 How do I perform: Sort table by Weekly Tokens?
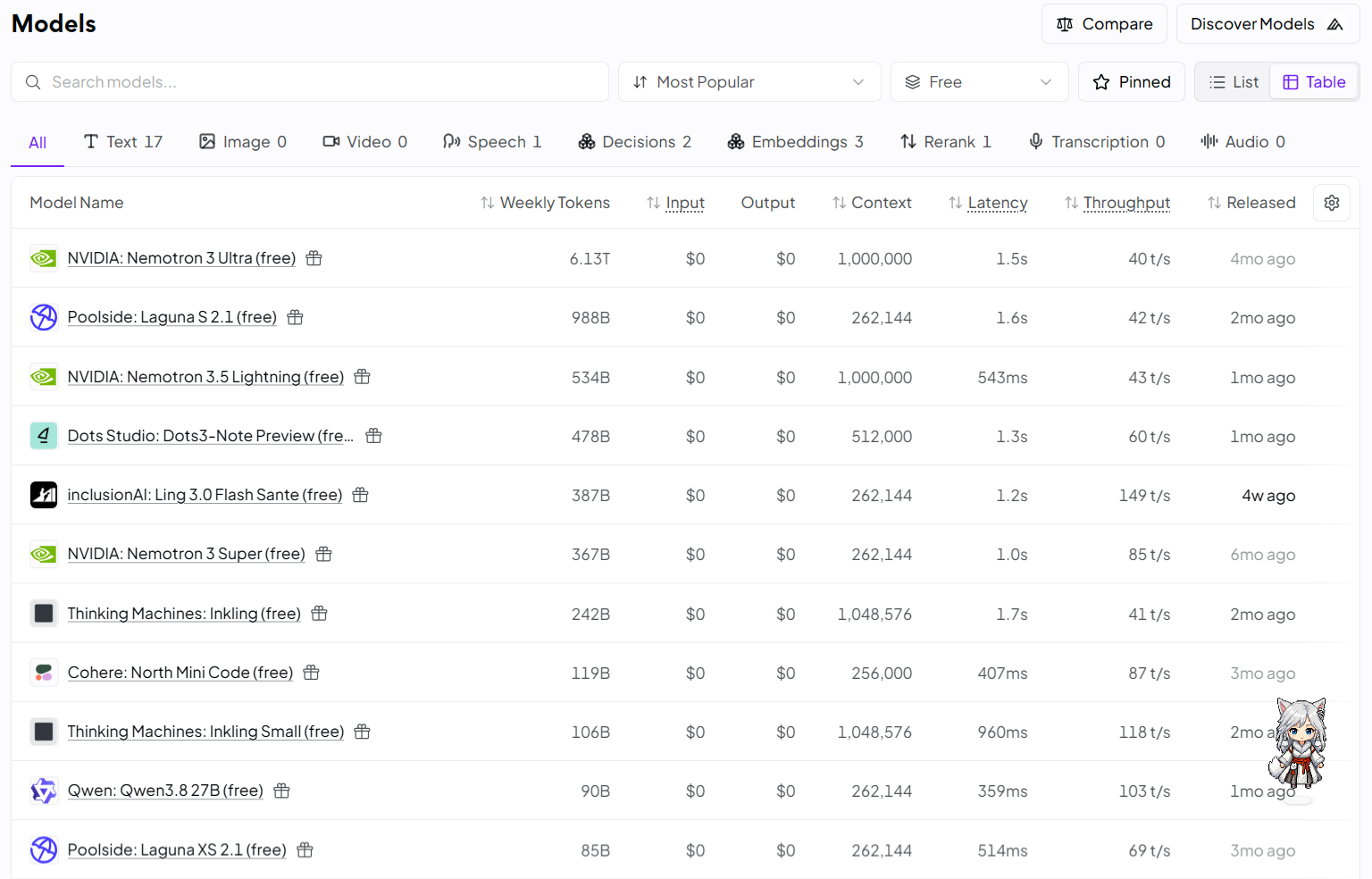pos(545,203)
